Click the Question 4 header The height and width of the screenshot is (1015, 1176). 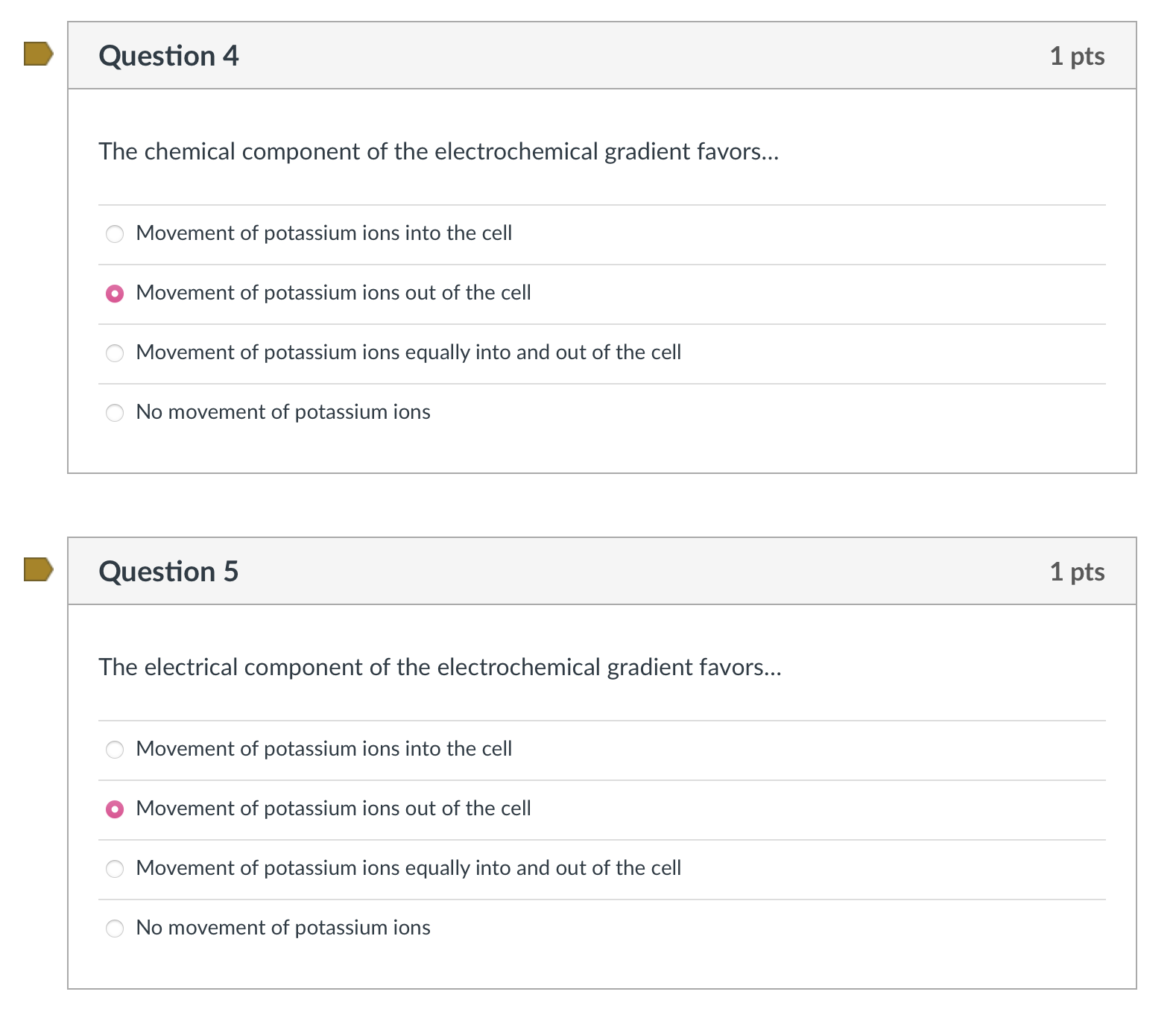tap(168, 54)
